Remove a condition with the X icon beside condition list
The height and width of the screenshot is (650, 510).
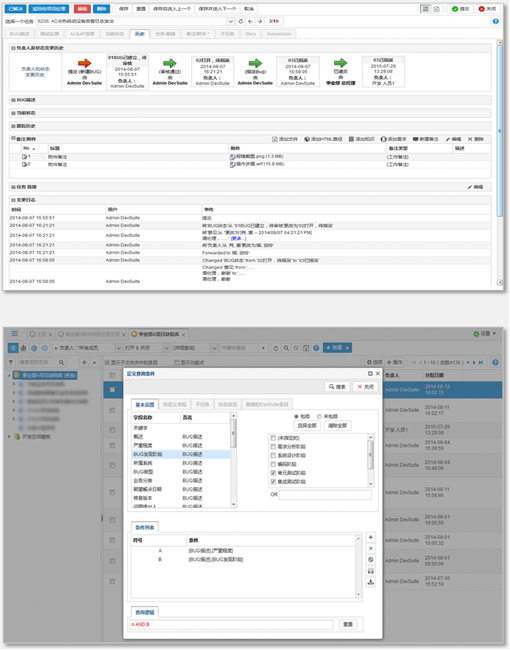pos(371,548)
